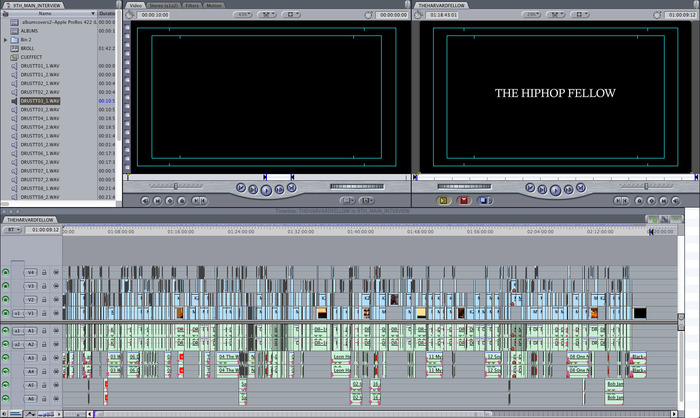Toggle Auto Select on track V2
The width and height of the screenshot is (700, 418).
coord(56,300)
